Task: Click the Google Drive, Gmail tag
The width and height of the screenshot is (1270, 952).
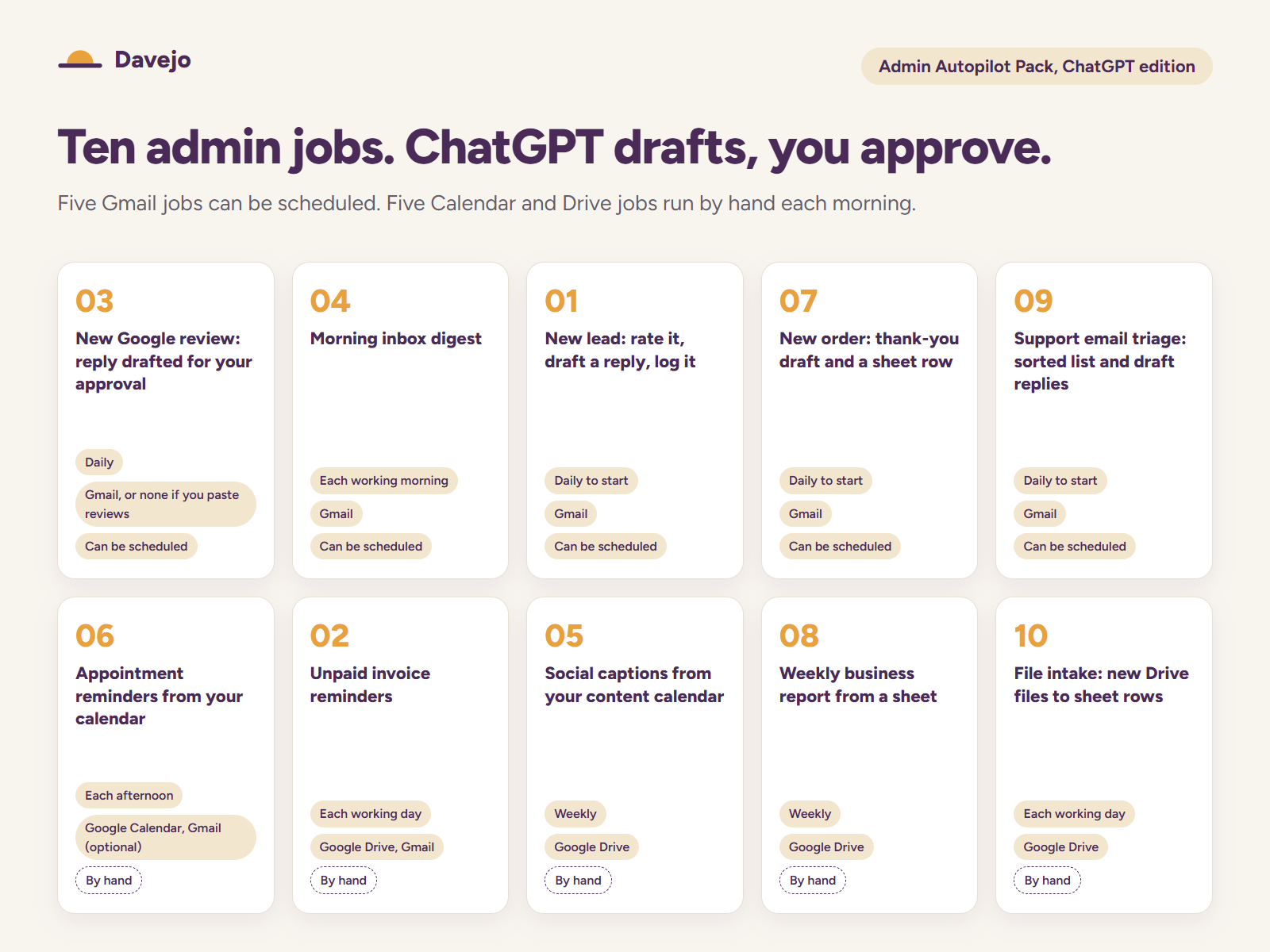Action: [376, 846]
